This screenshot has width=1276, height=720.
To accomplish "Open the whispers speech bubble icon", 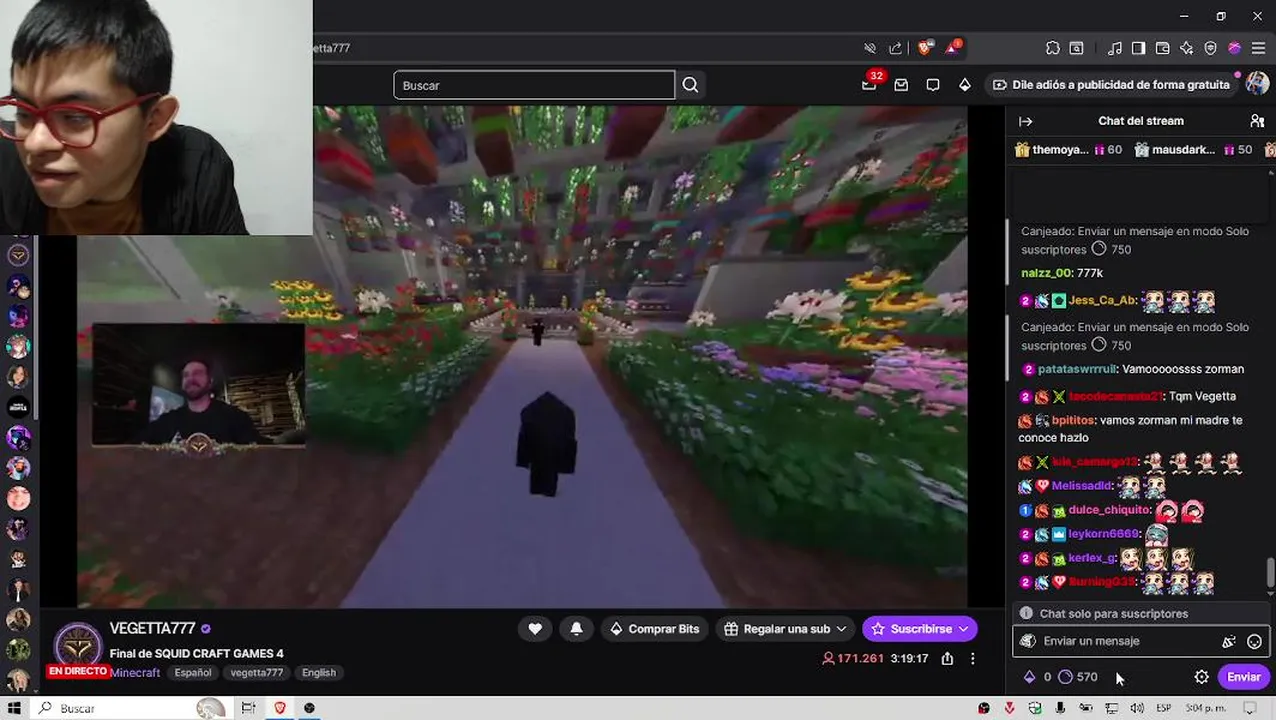I will point(933,85).
